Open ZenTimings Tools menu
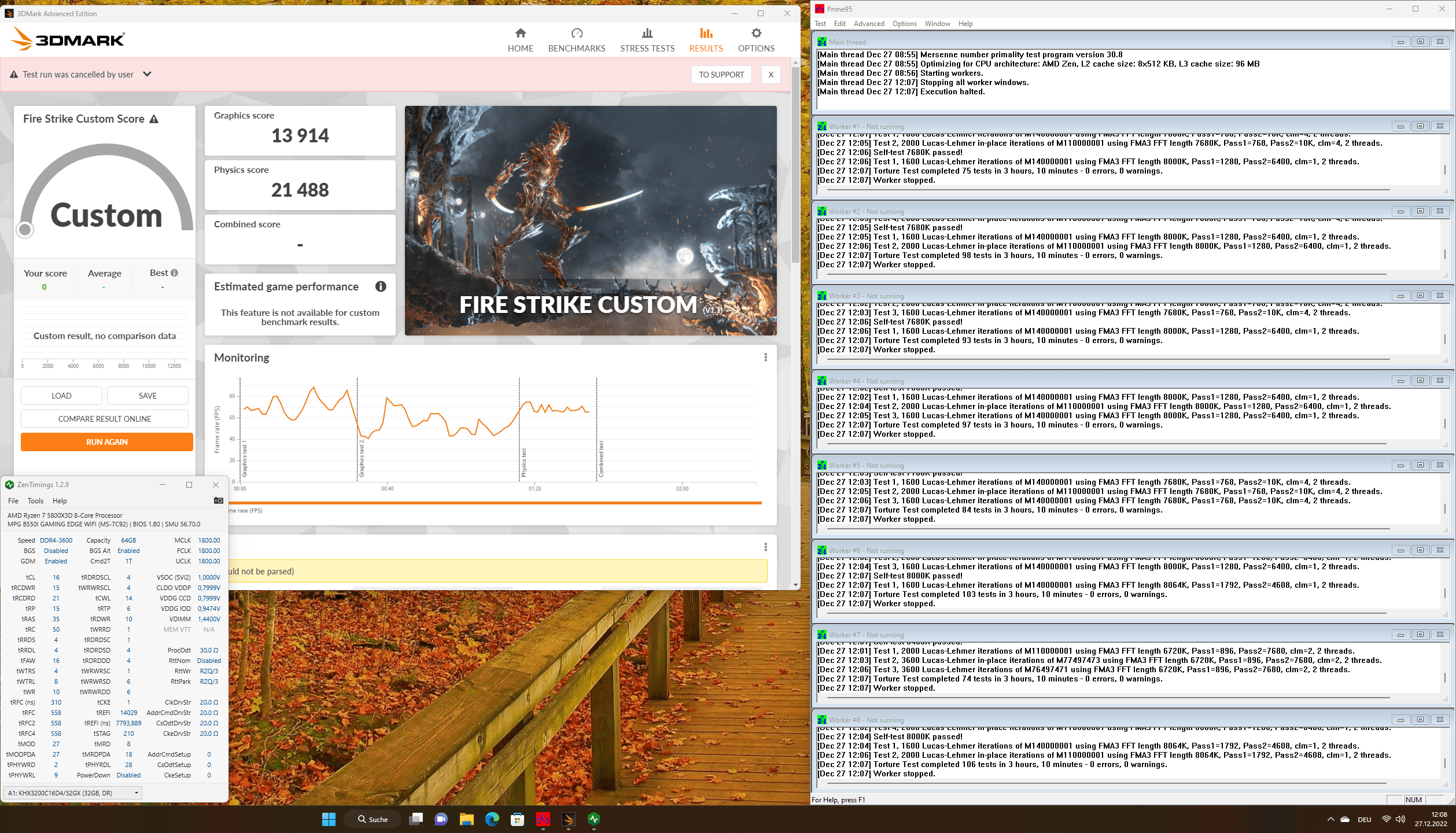1456x833 pixels. (35, 501)
